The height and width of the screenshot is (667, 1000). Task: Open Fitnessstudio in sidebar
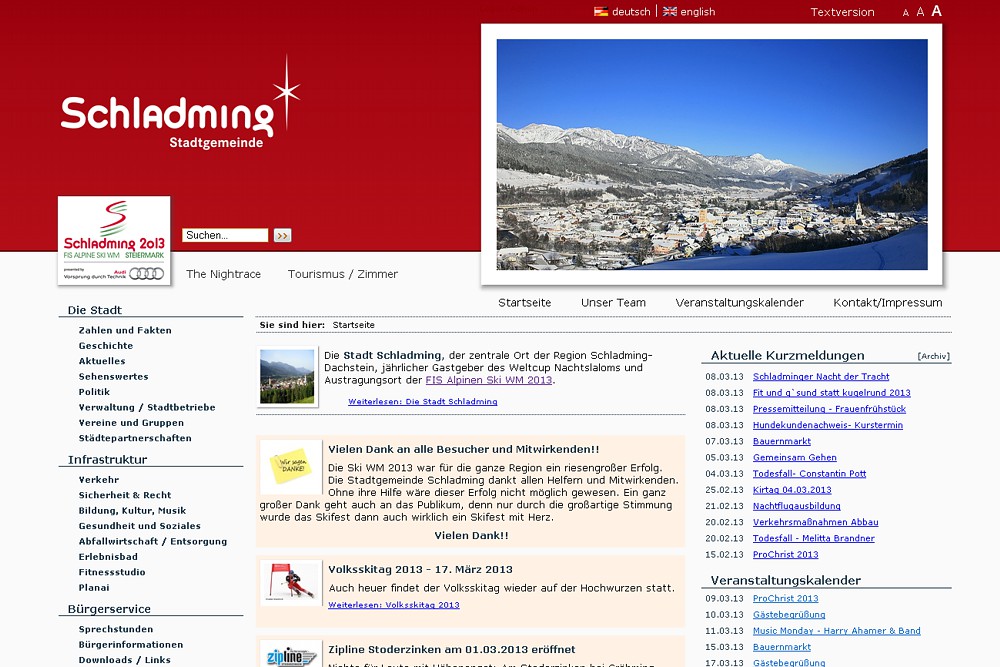(112, 572)
